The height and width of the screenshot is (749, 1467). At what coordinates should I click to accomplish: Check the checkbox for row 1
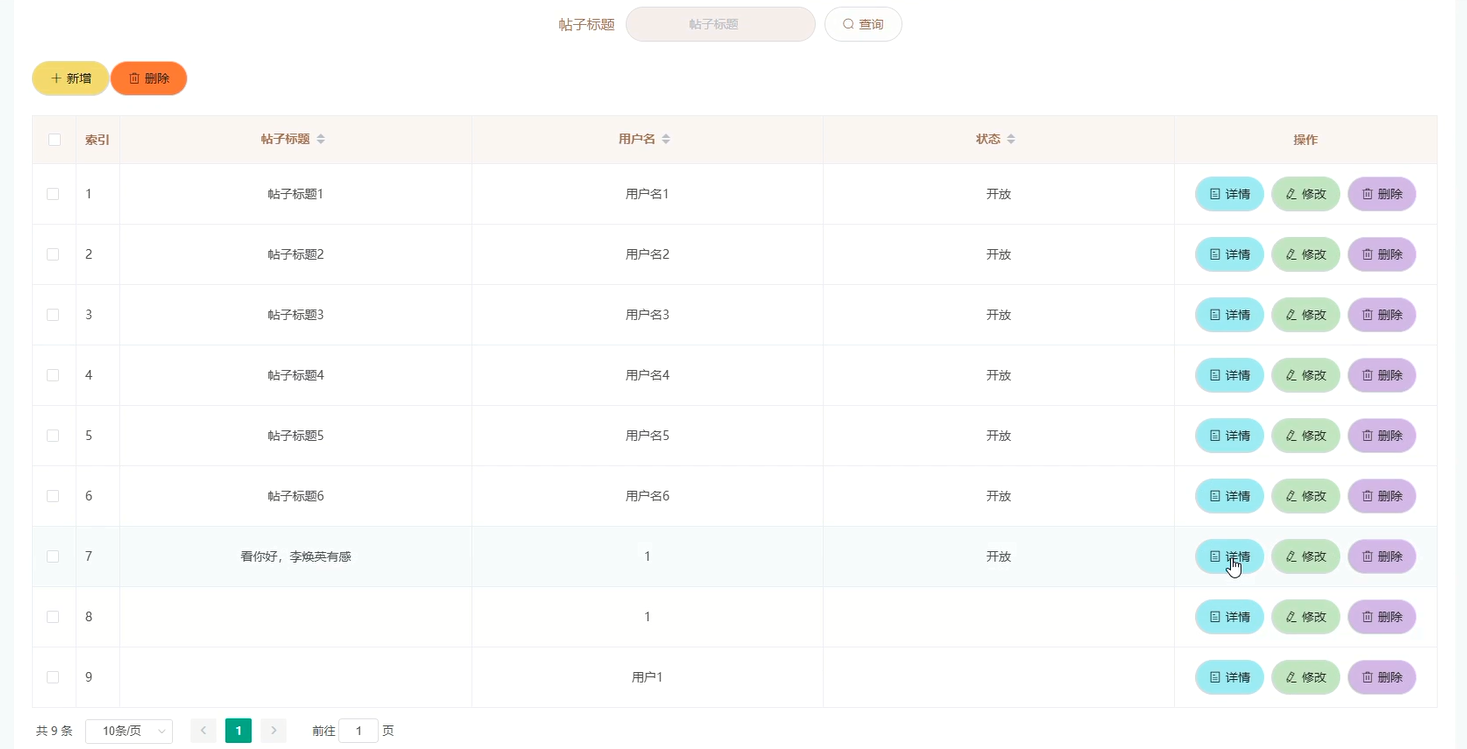(x=53, y=194)
